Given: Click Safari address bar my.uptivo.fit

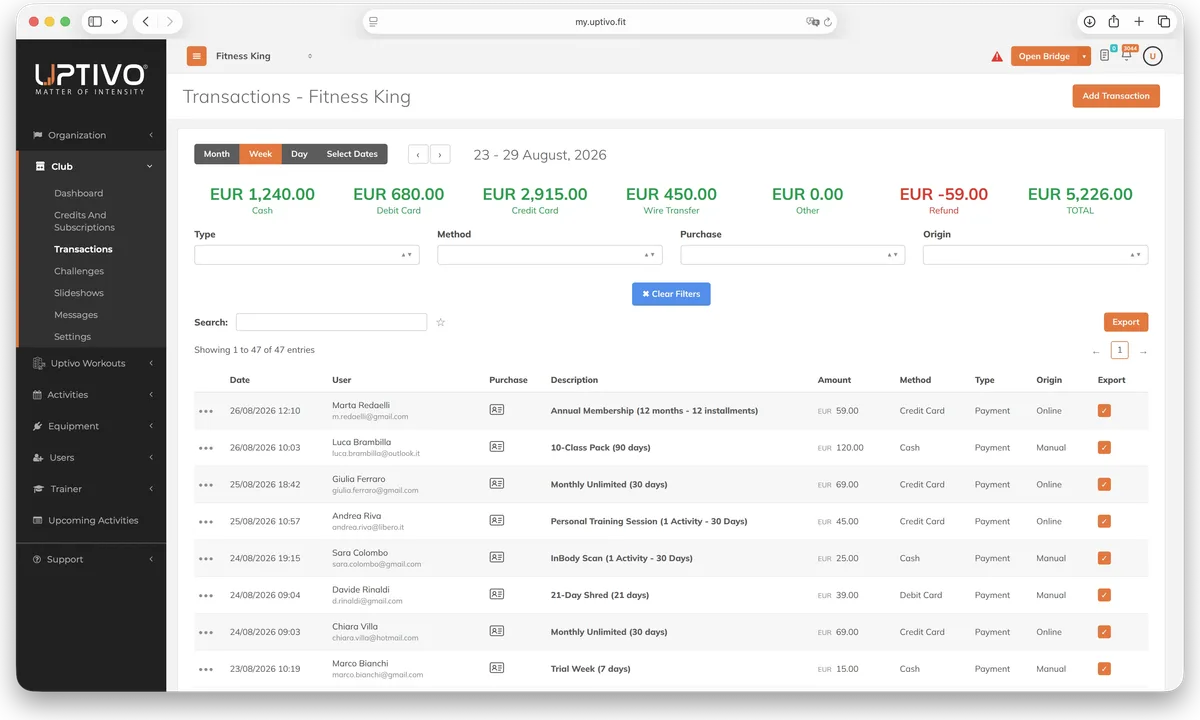Looking at the screenshot, I should pyautogui.click(x=600, y=21).
